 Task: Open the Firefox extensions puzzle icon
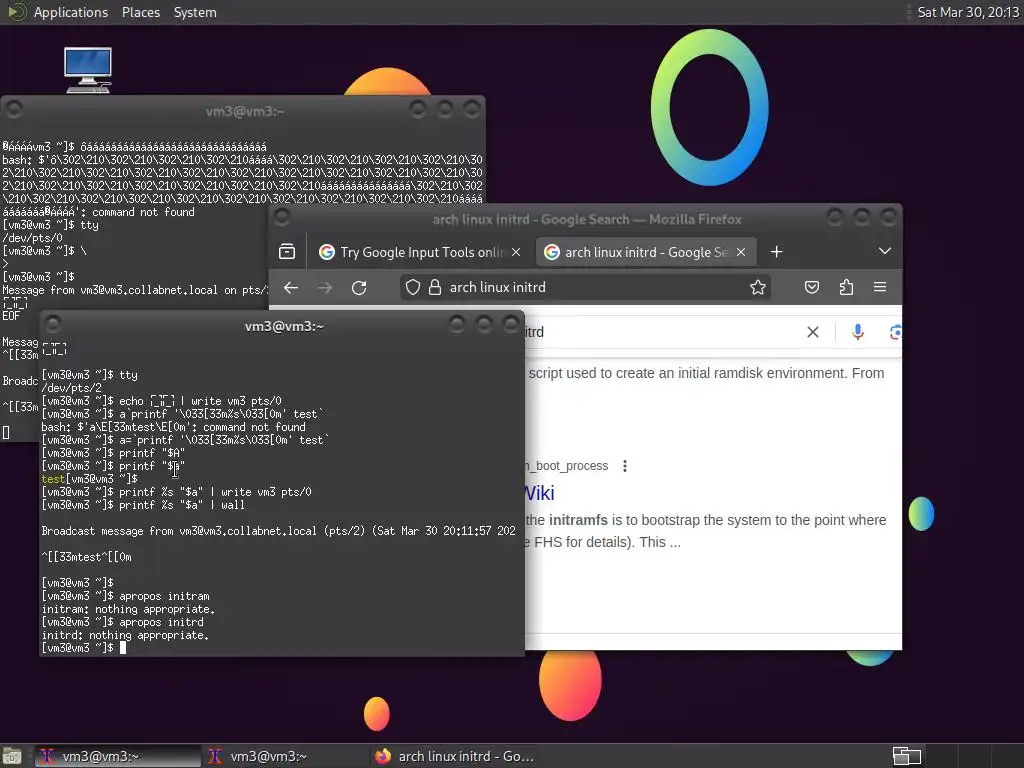point(846,287)
